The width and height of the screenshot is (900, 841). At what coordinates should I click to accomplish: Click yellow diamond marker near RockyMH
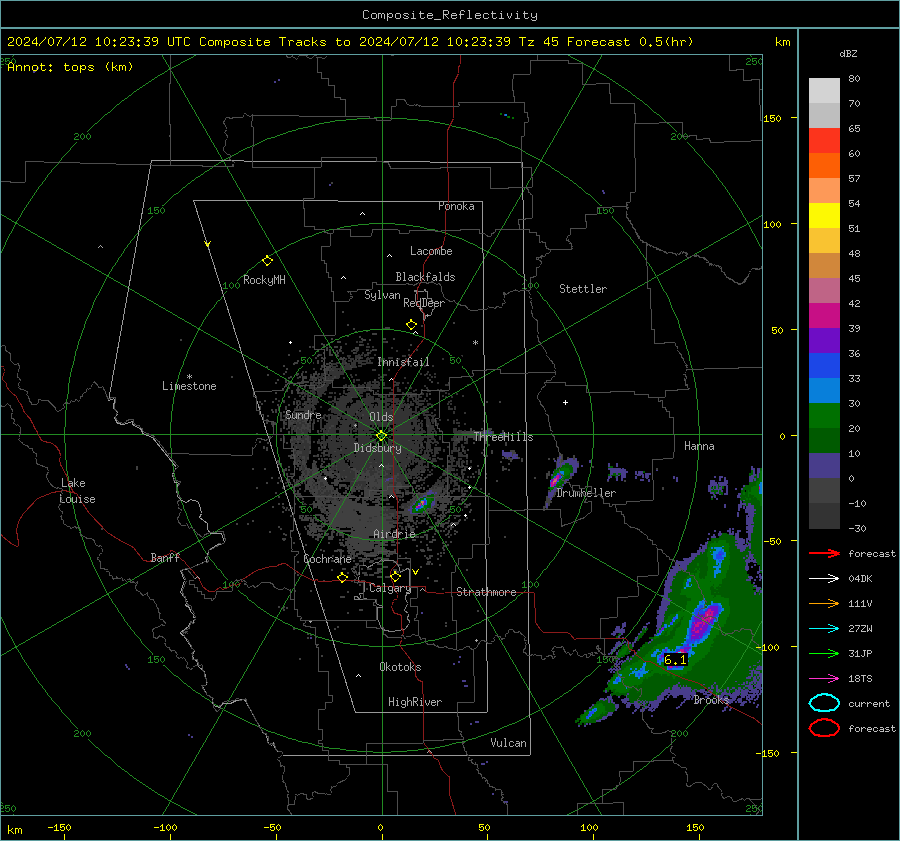pos(267,261)
